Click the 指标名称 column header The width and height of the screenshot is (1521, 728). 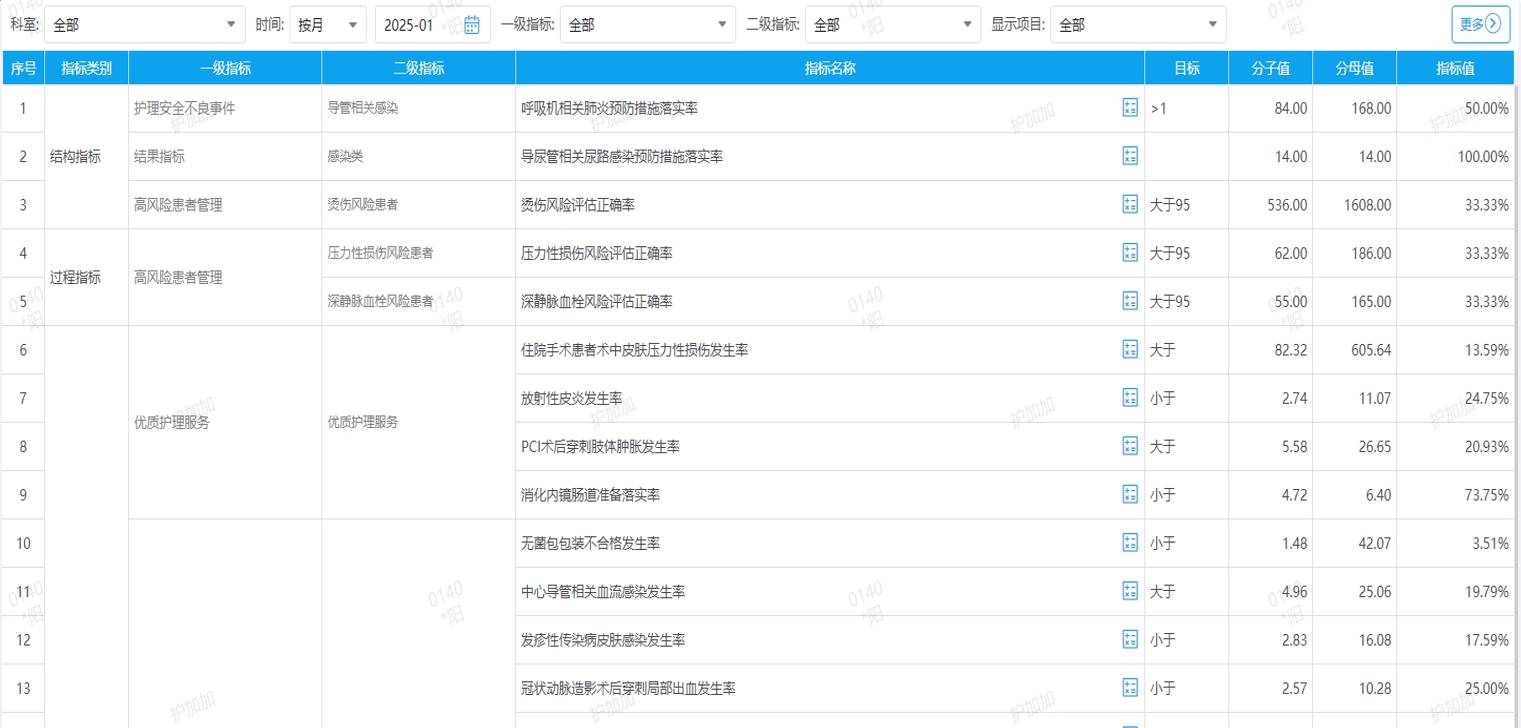[x=829, y=68]
